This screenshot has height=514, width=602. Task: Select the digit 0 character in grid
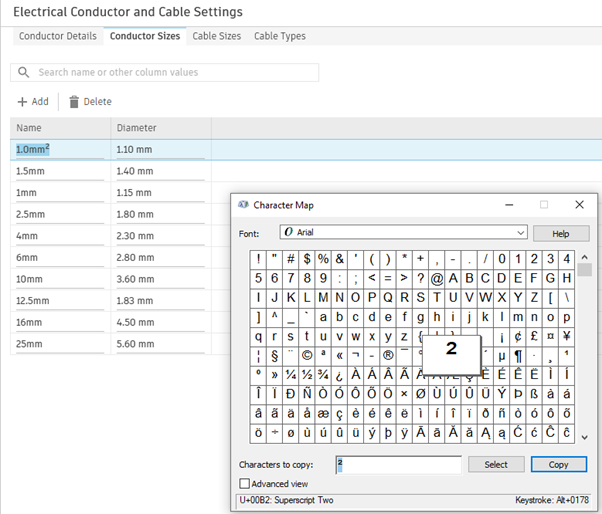pos(501,259)
